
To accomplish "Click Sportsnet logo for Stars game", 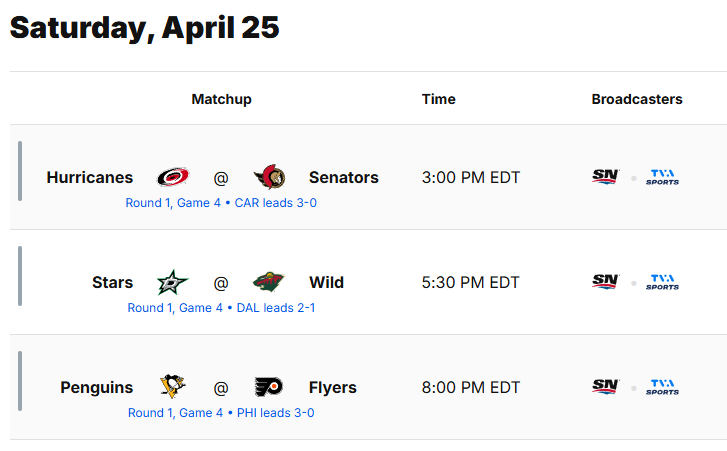I will [x=606, y=282].
